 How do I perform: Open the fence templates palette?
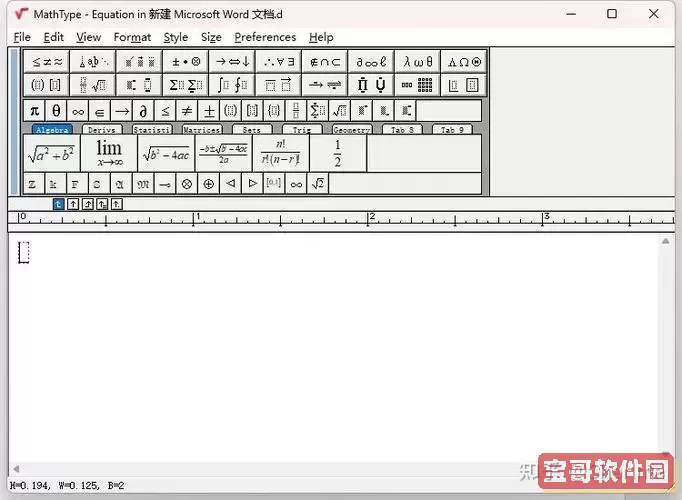(47, 85)
